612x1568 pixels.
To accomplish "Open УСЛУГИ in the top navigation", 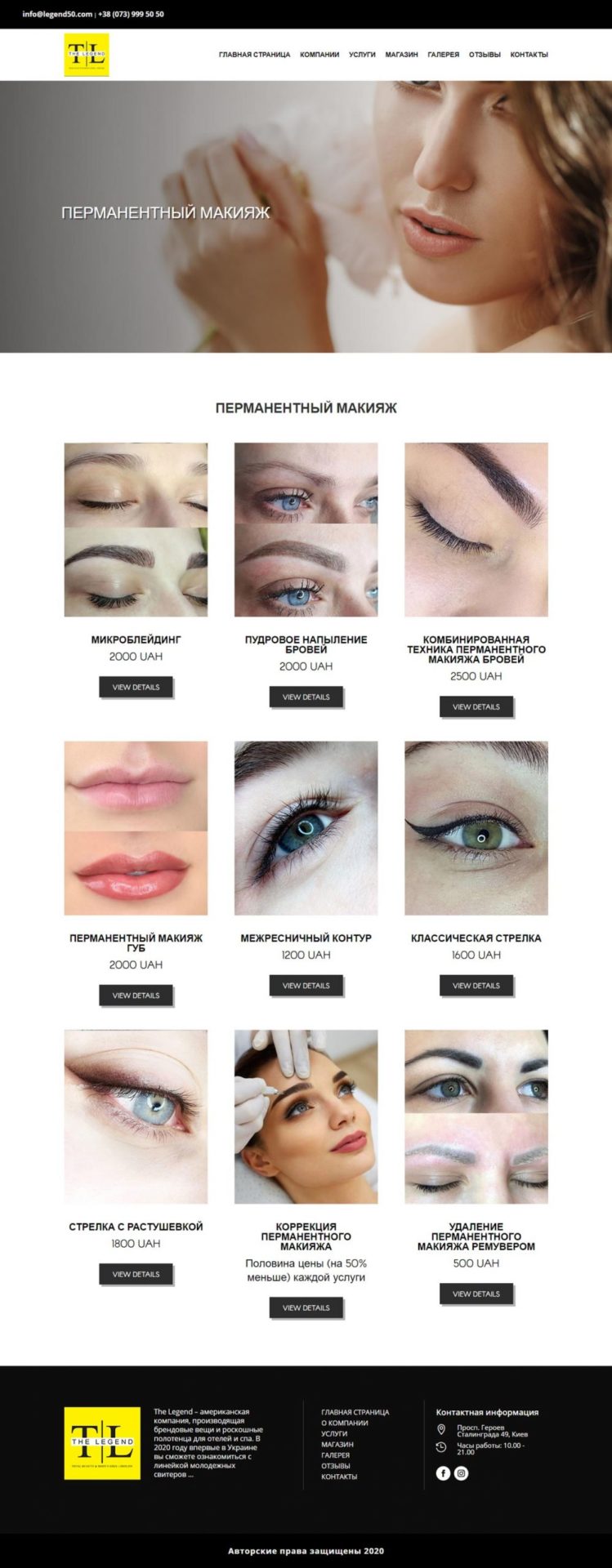I will pos(362,55).
